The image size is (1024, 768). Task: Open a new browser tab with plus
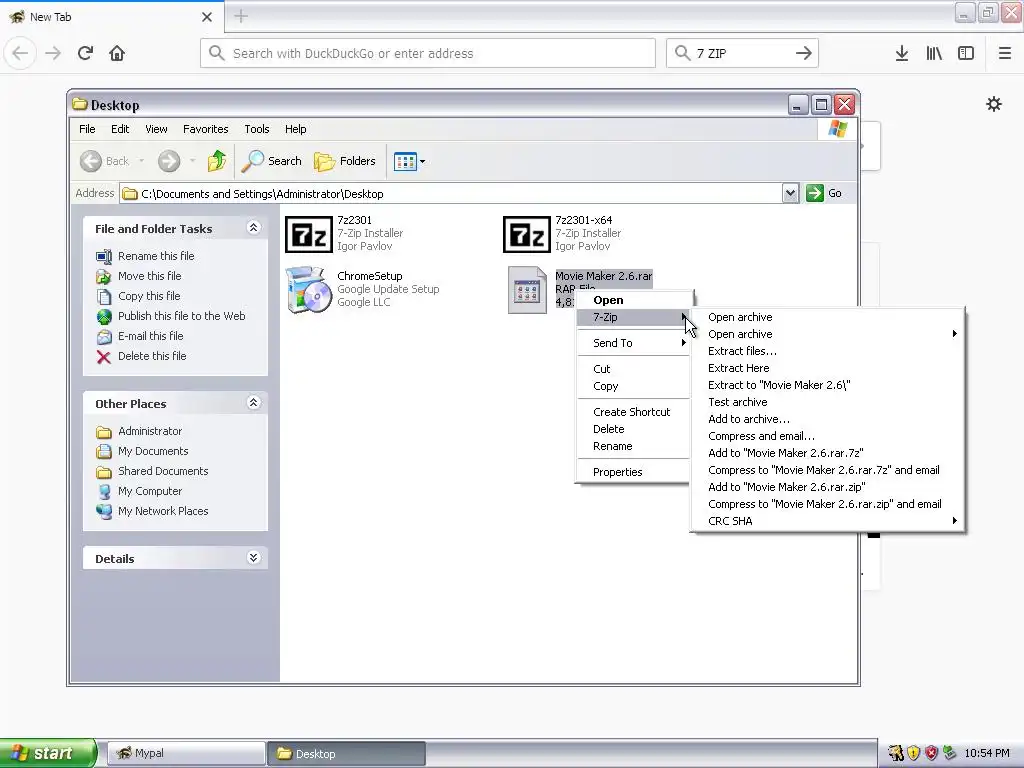(x=241, y=16)
